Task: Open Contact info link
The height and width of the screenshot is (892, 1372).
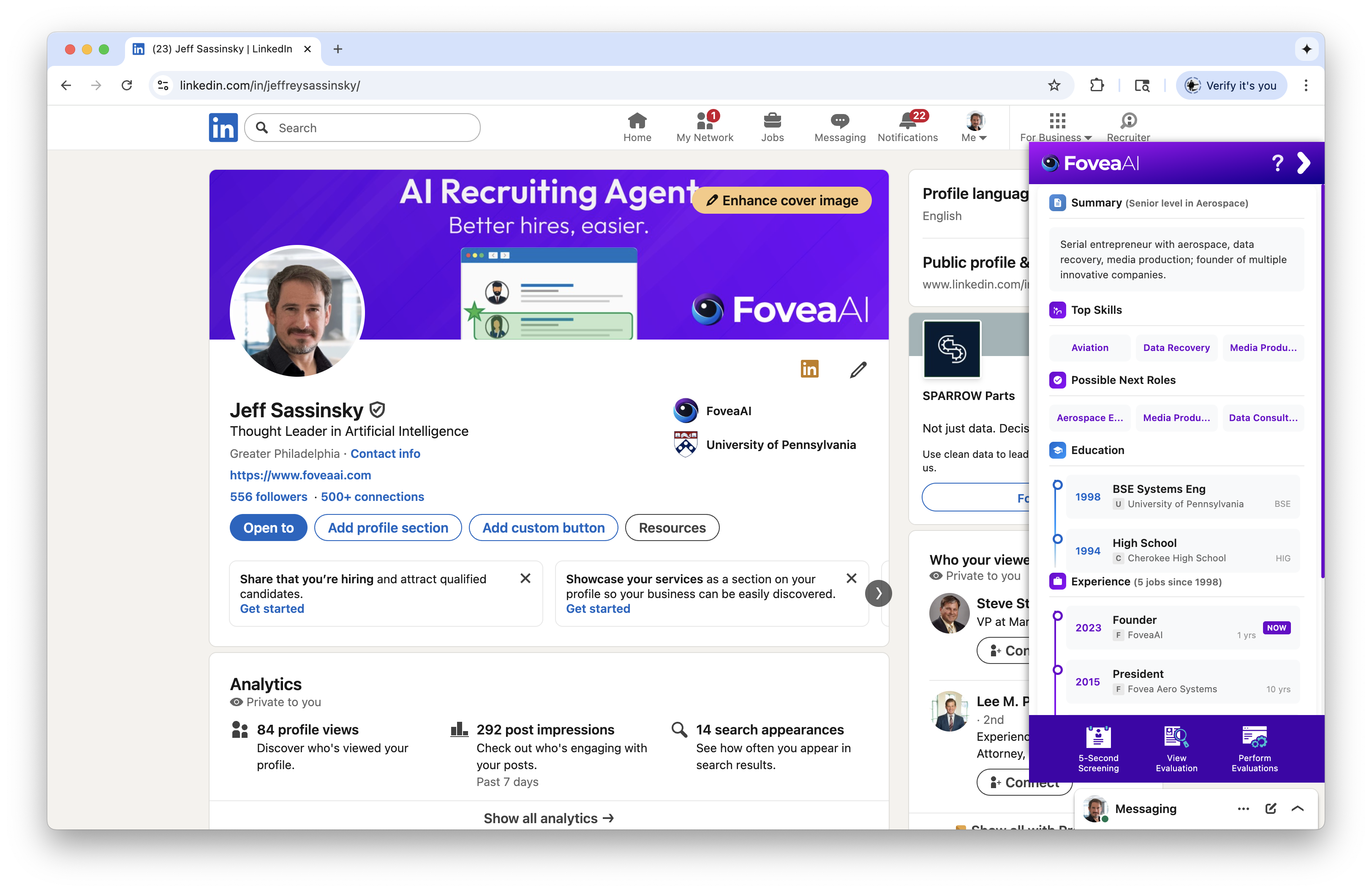Action: point(385,454)
